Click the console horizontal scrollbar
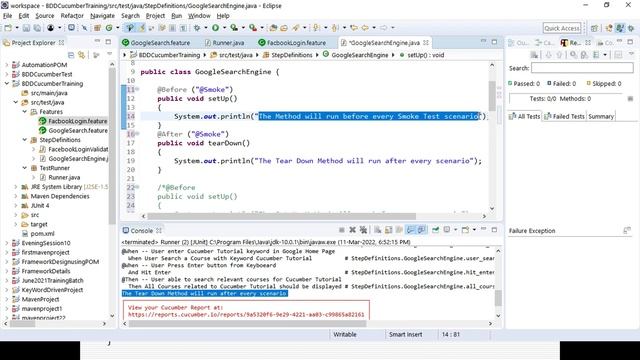640x360 pixels. (247, 324)
